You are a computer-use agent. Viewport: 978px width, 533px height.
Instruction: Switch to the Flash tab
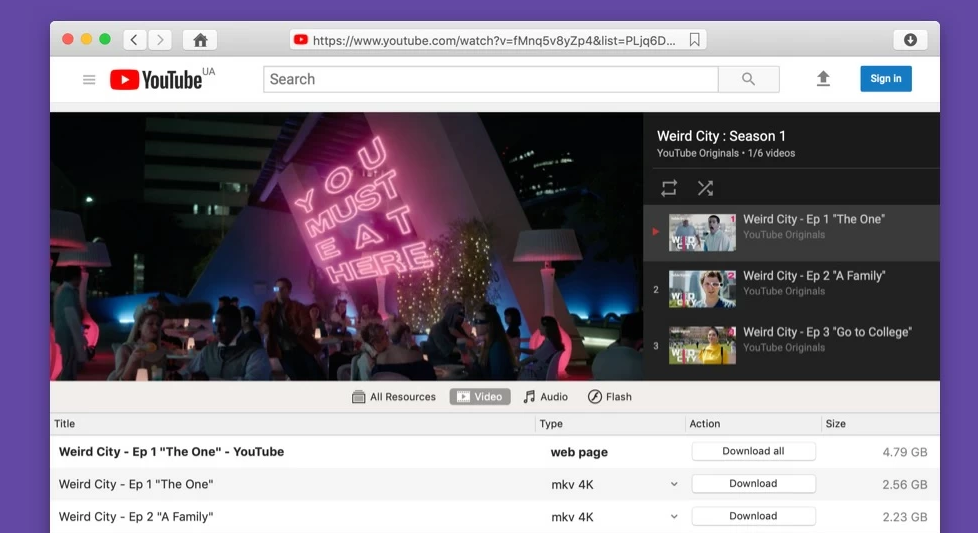pyautogui.click(x=609, y=396)
